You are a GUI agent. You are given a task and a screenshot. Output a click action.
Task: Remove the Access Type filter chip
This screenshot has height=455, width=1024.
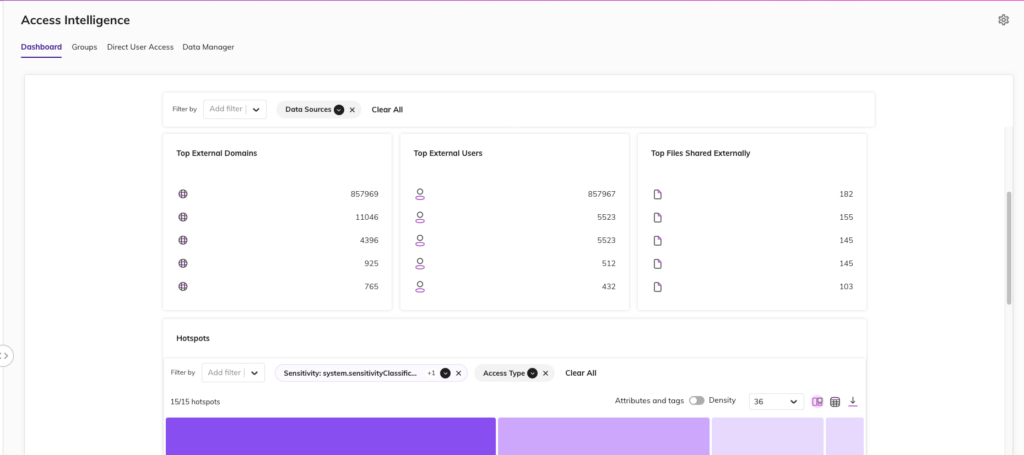coord(545,373)
